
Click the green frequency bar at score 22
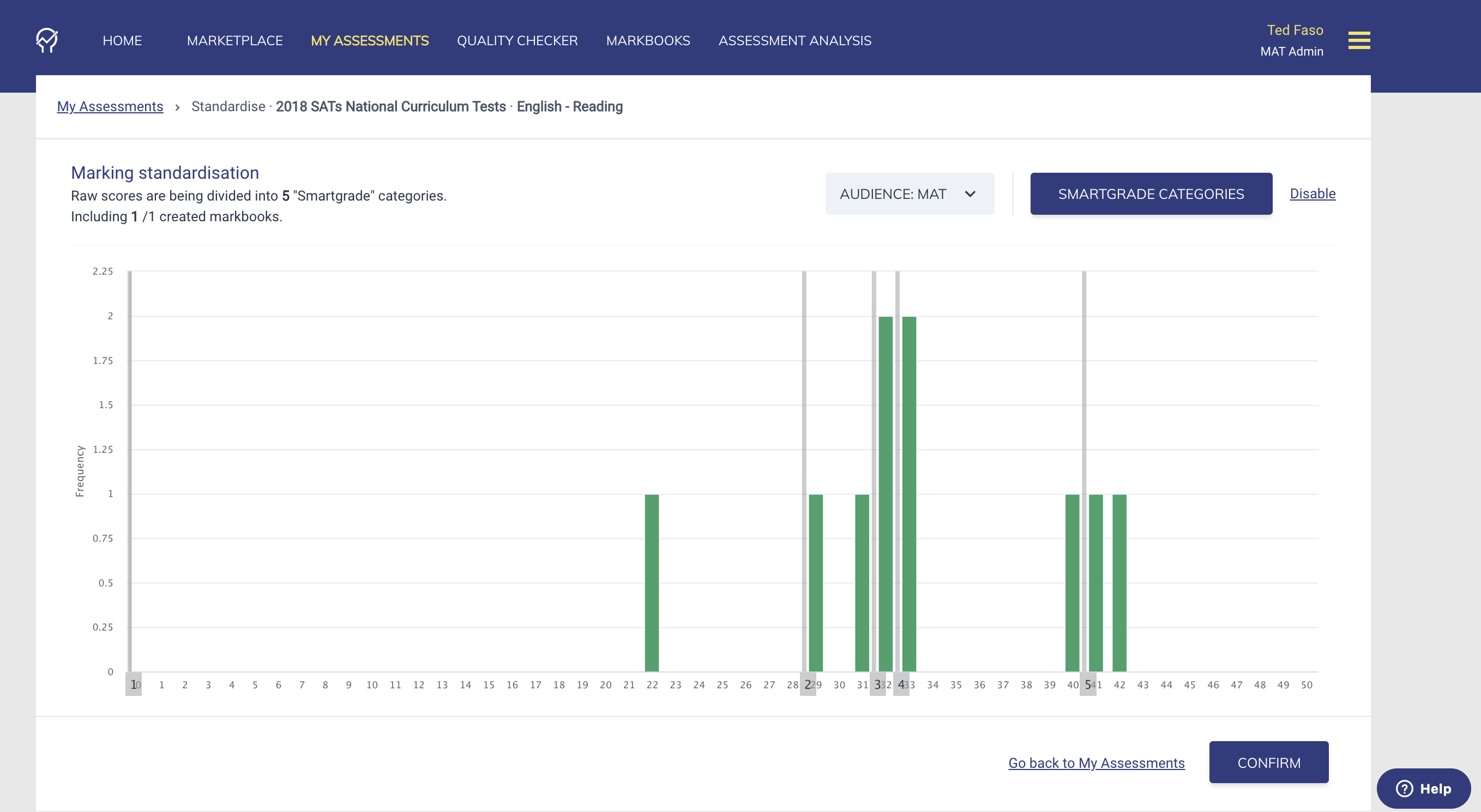click(x=652, y=586)
